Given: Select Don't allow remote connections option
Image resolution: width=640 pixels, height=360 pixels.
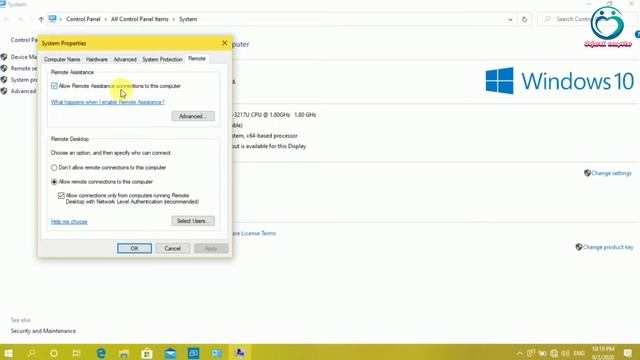Looking at the screenshot, I should click(54, 168).
